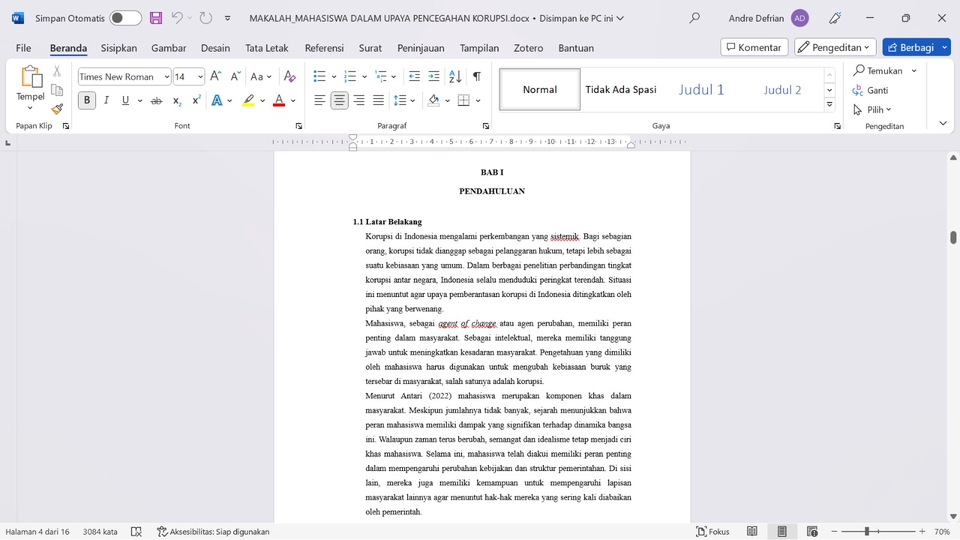Switch to the Peninjauan tab
Viewport: 960px width, 540px height.
[x=421, y=48]
